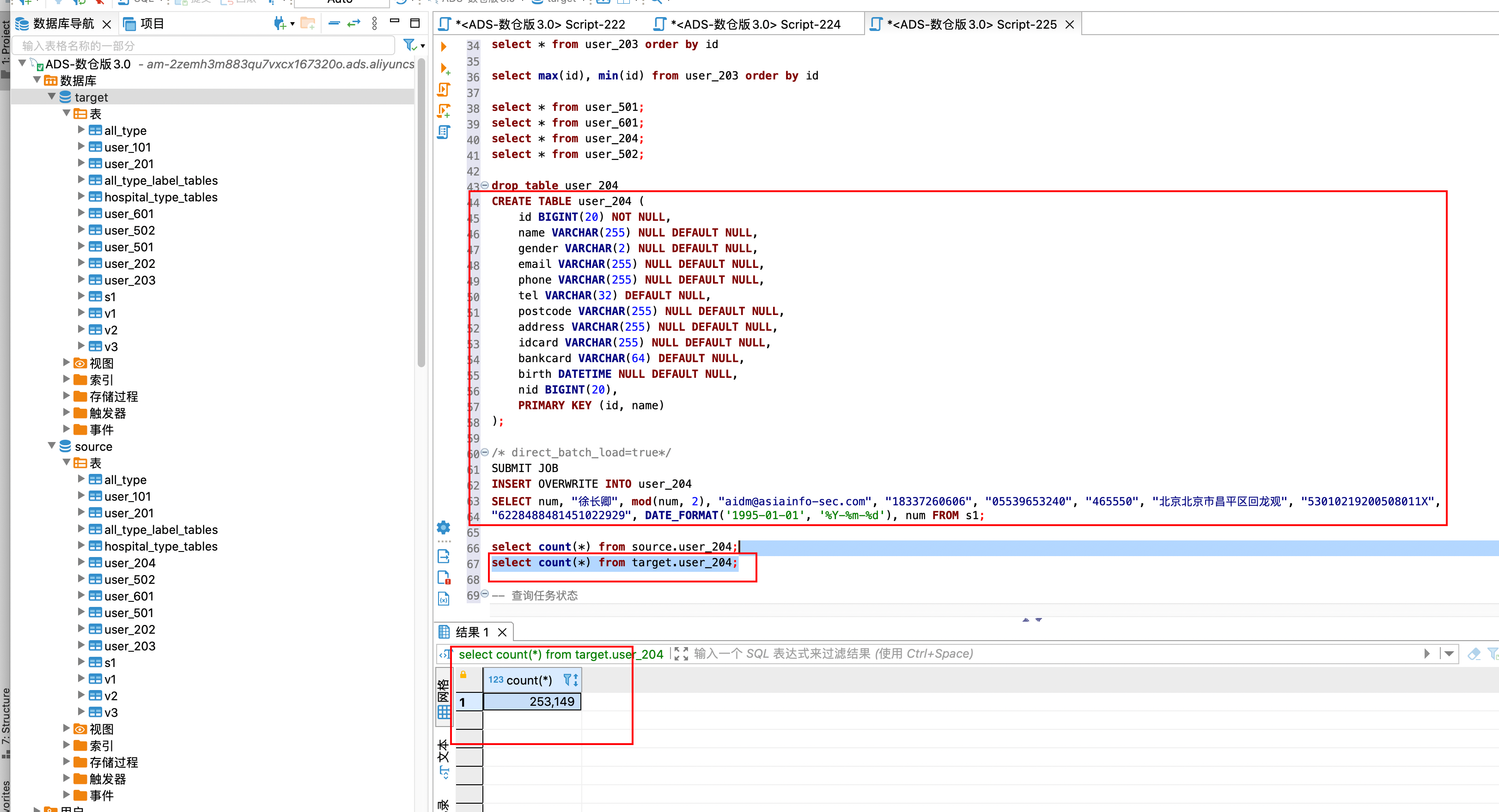Select the 数据库导航 navigator tab
The height and width of the screenshot is (812, 1499).
pos(55,23)
